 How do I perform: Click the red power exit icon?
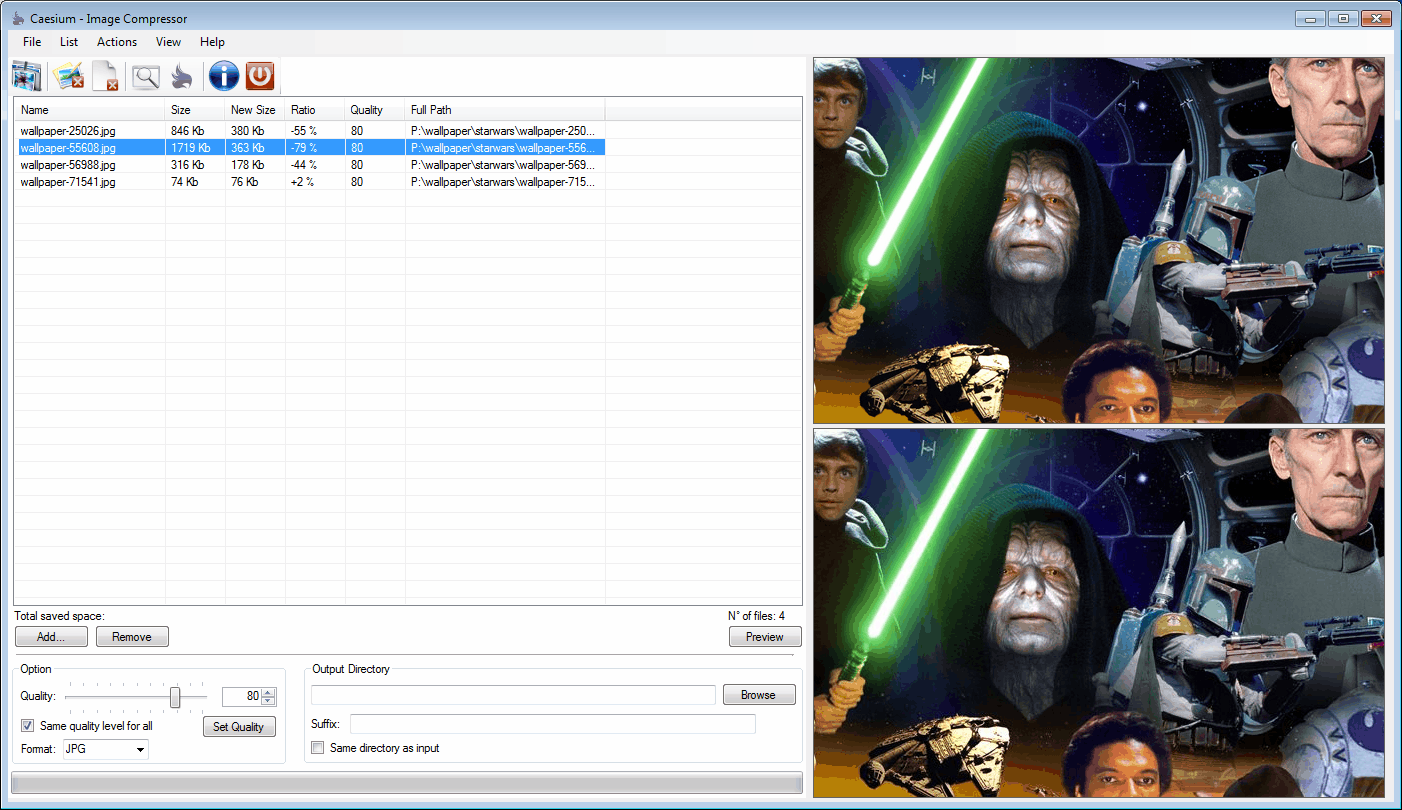click(x=260, y=76)
